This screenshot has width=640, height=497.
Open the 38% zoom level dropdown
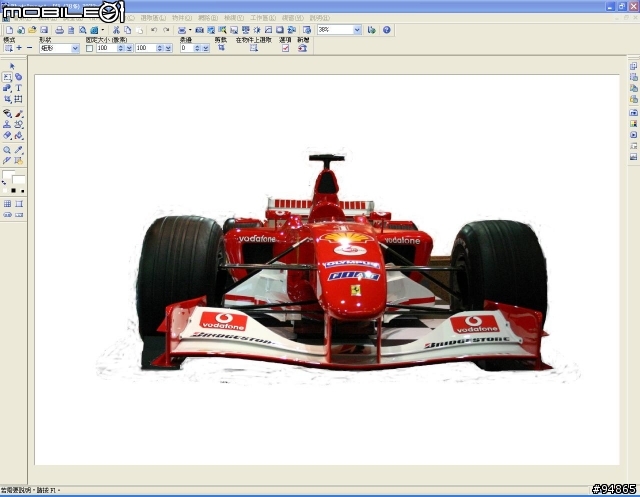357,30
